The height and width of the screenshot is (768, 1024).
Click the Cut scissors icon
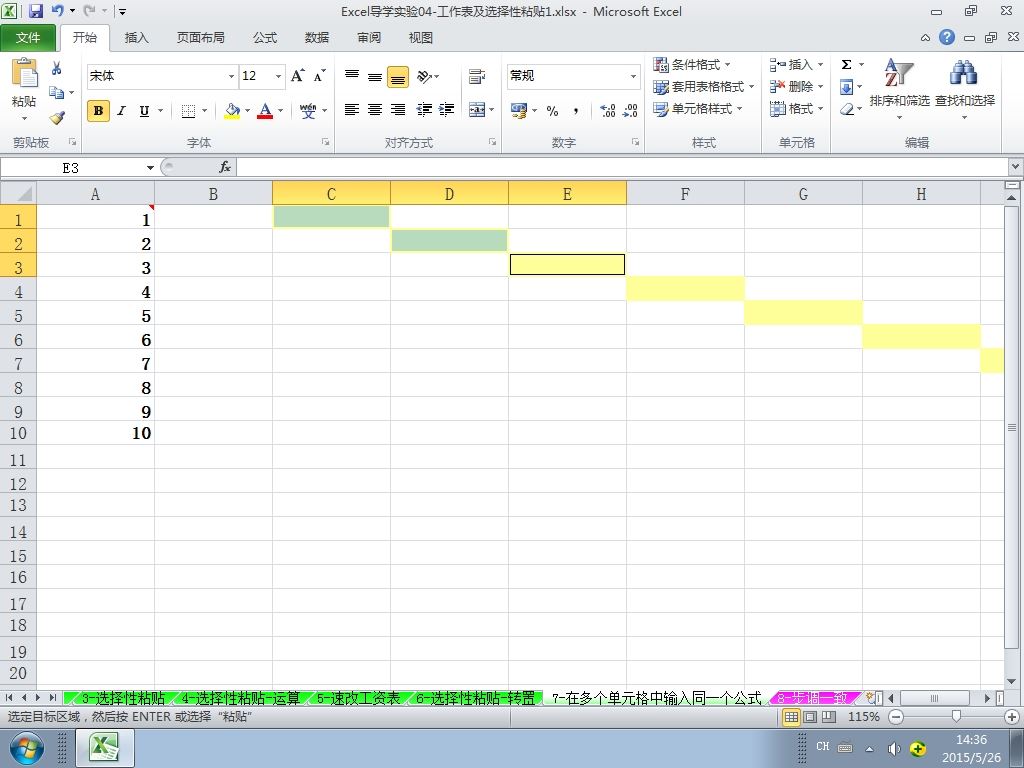click(x=57, y=68)
